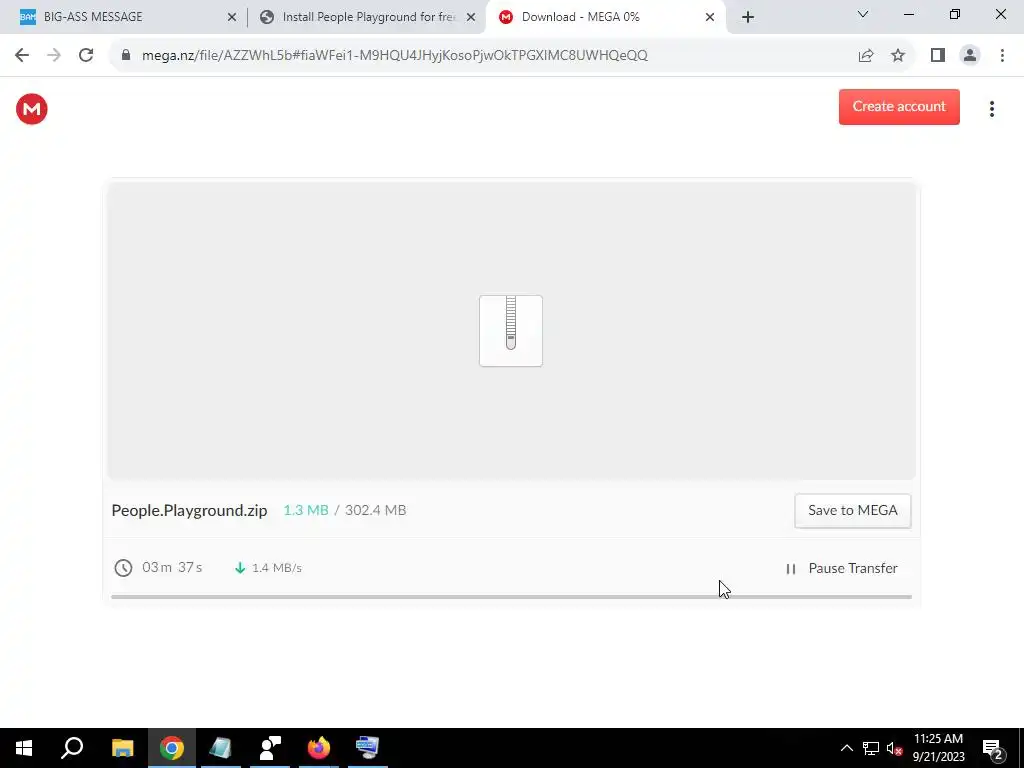Open Chrome profile menu

(970, 56)
